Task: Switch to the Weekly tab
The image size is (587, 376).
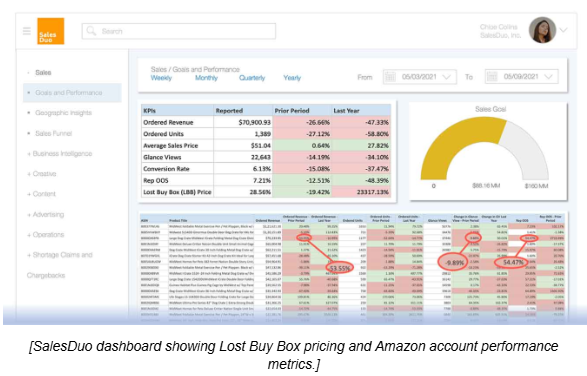Action: [x=161, y=78]
